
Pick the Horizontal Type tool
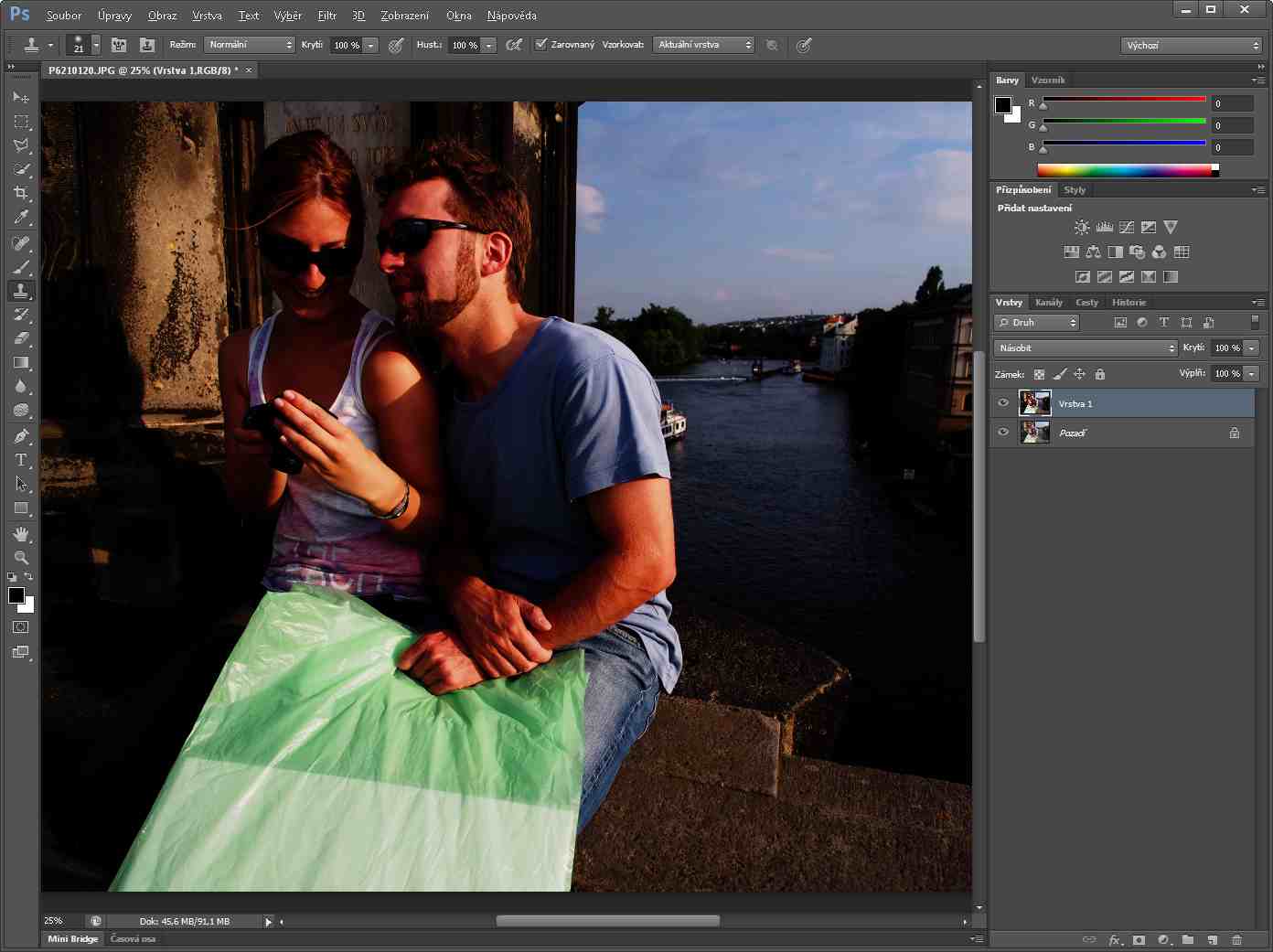20,460
